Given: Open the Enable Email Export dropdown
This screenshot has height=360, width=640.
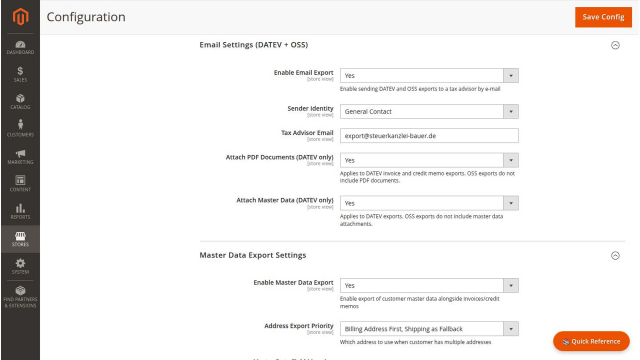Looking at the screenshot, I should [429, 76].
